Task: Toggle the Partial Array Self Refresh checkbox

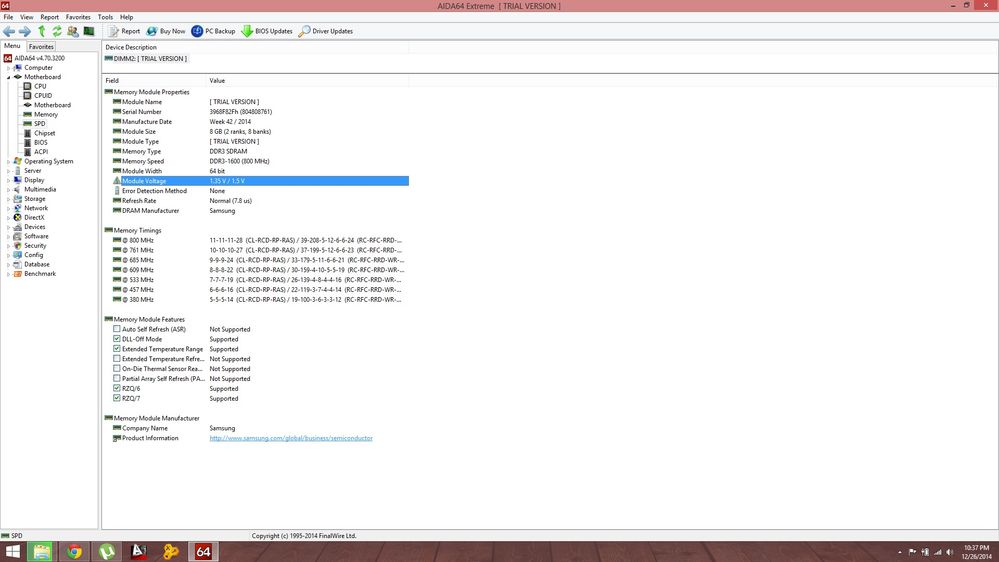Action: (117, 378)
